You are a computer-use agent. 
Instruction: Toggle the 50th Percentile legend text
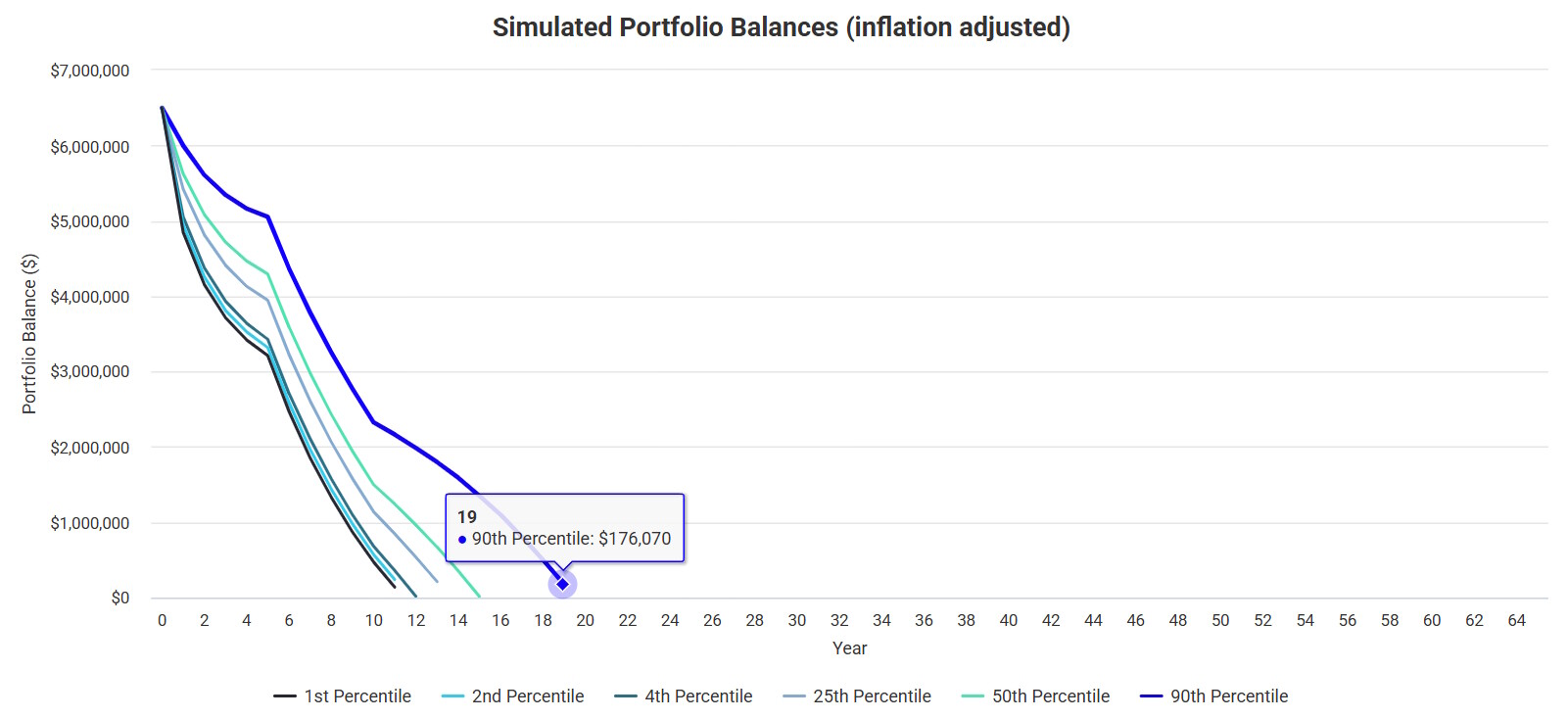(x=1050, y=696)
